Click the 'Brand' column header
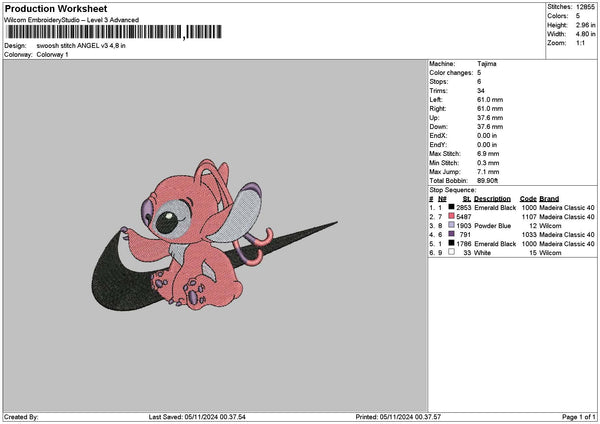The width and height of the screenshot is (600, 424). [x=549, y=199]
